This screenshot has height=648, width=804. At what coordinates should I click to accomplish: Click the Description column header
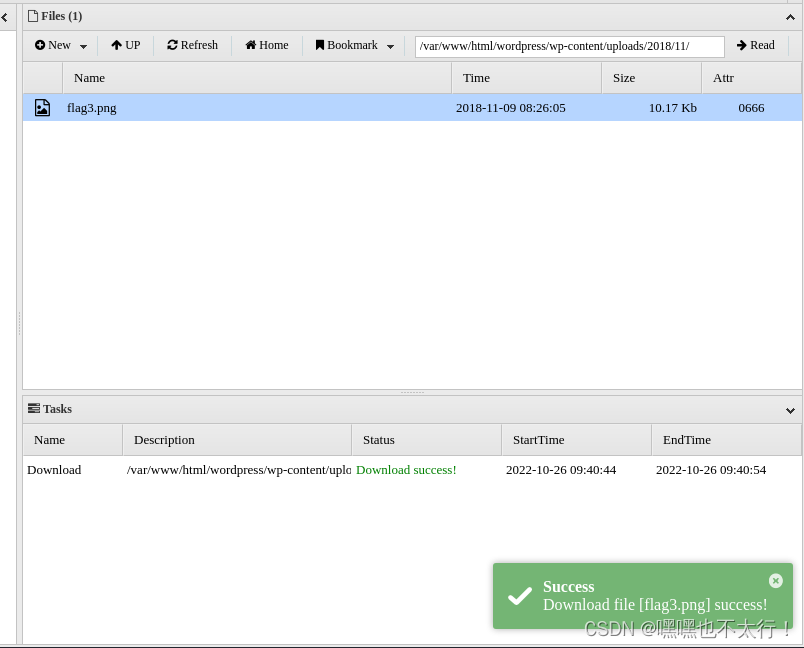[237, 440]
